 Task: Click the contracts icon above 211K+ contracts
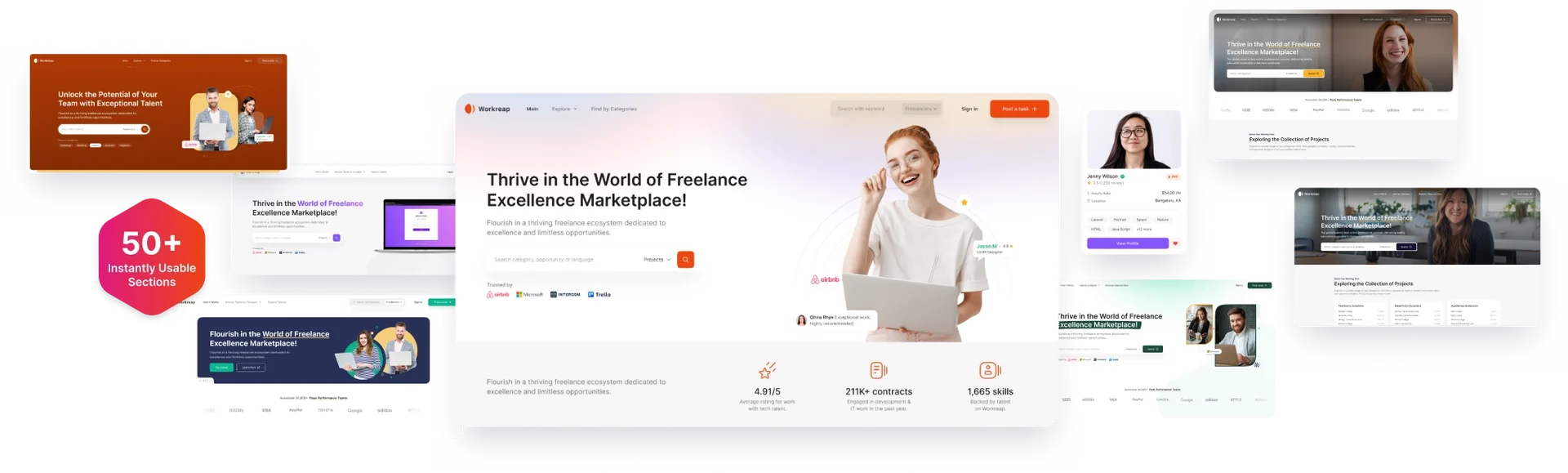click(879, 371)
